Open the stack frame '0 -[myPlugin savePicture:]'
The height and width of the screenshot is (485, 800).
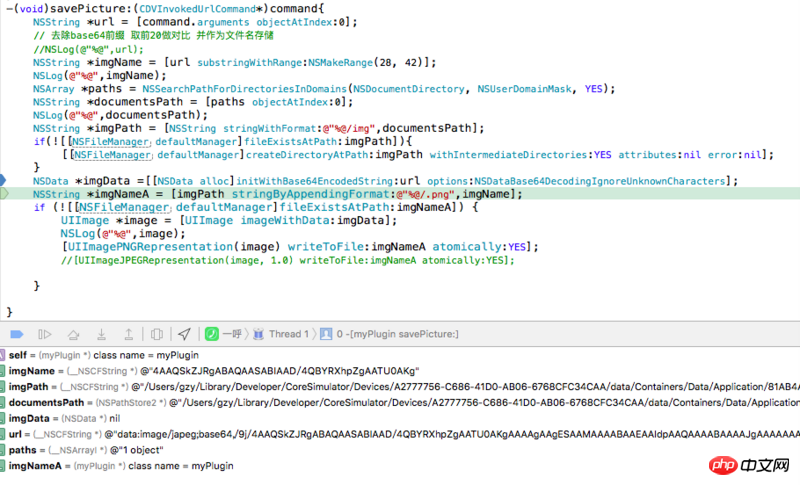click(389, 334)
